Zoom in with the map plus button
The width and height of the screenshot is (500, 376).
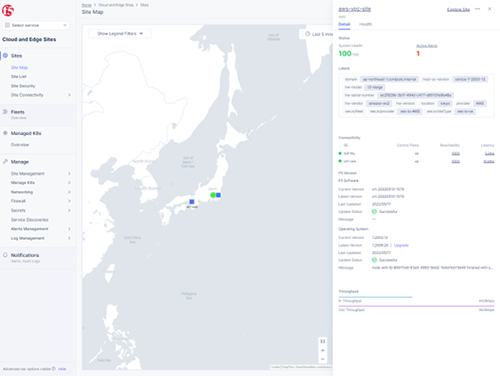point(323,350)
